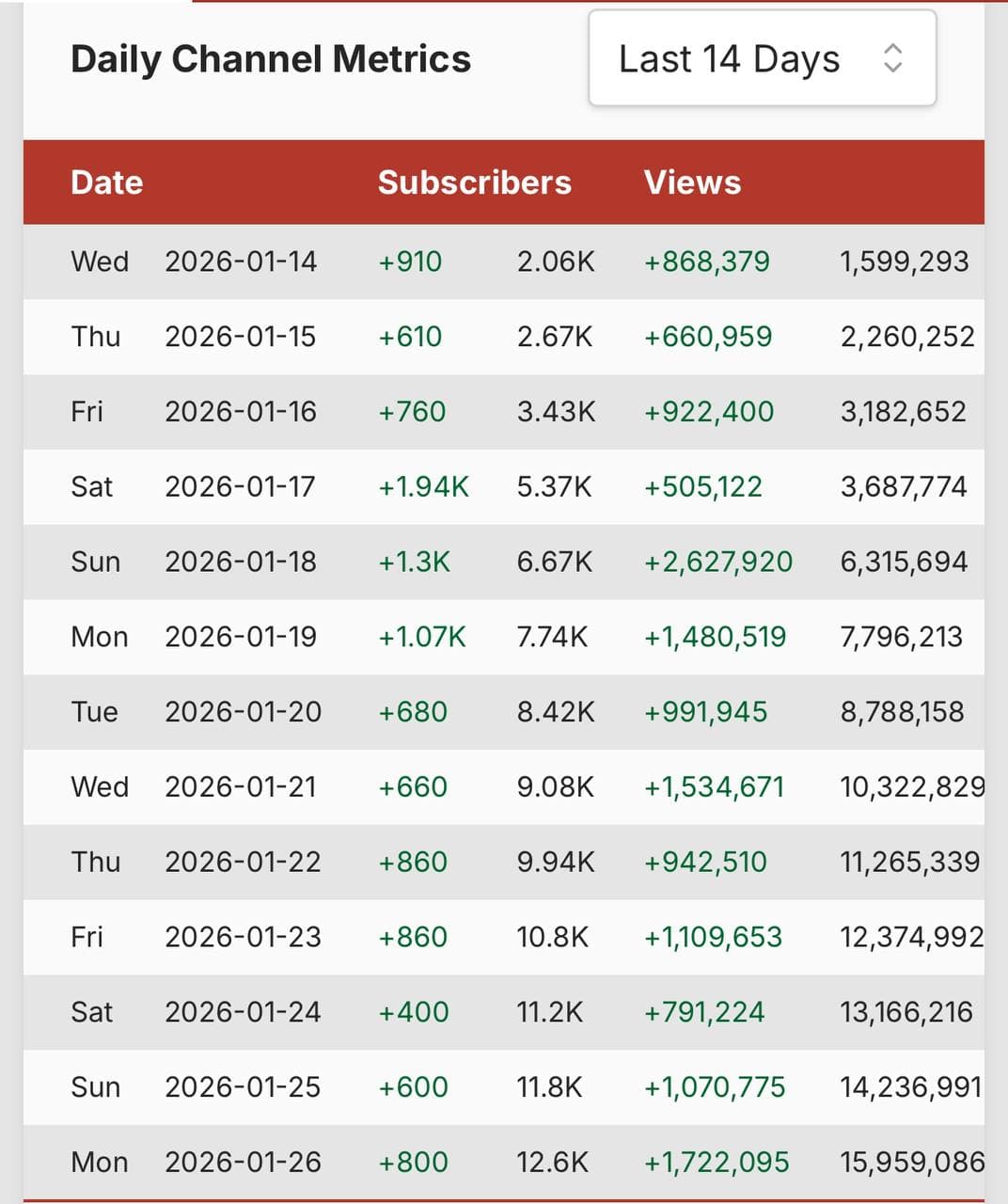Select the 2026-01-22 date cell
This screenshot has width=1008, height=1204.
click(243, 862)
